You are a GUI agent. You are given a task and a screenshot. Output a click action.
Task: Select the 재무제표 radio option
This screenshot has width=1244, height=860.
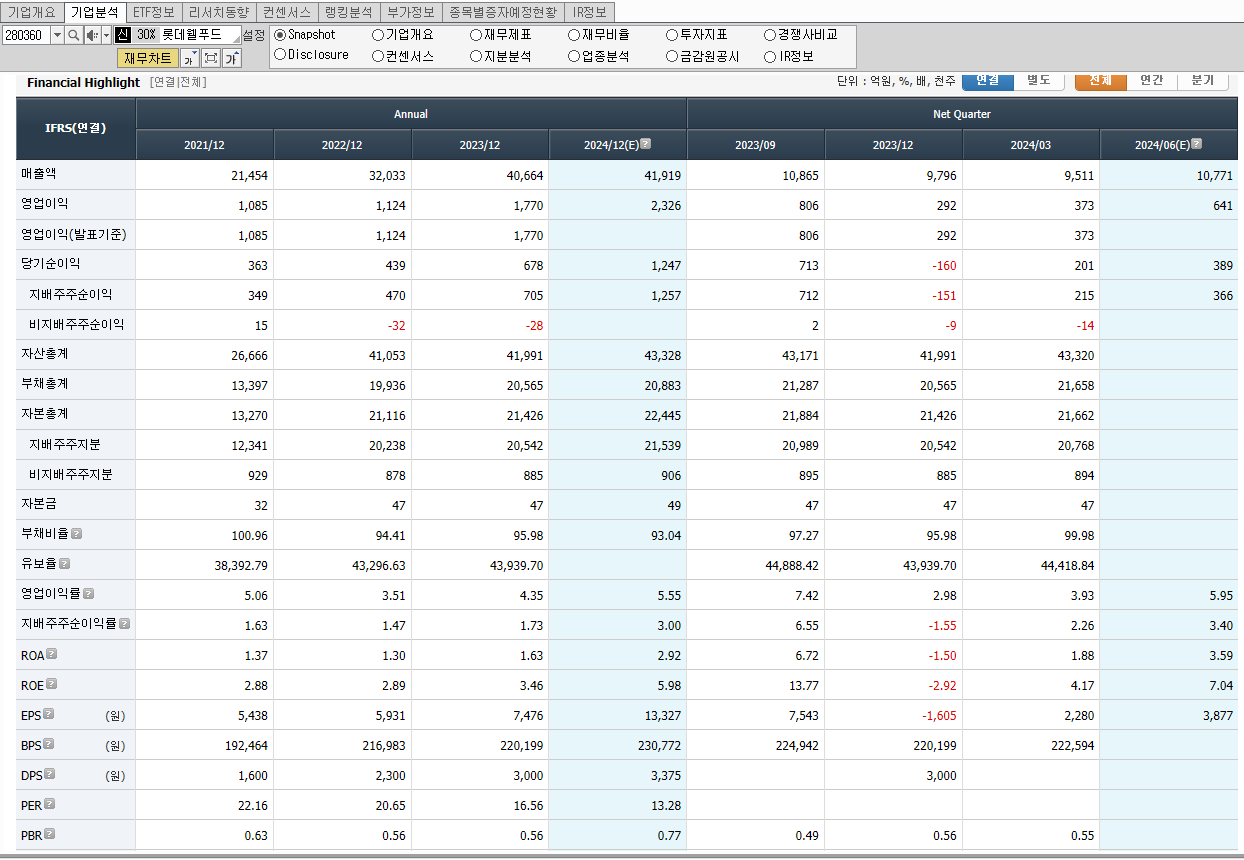(476, 35)
